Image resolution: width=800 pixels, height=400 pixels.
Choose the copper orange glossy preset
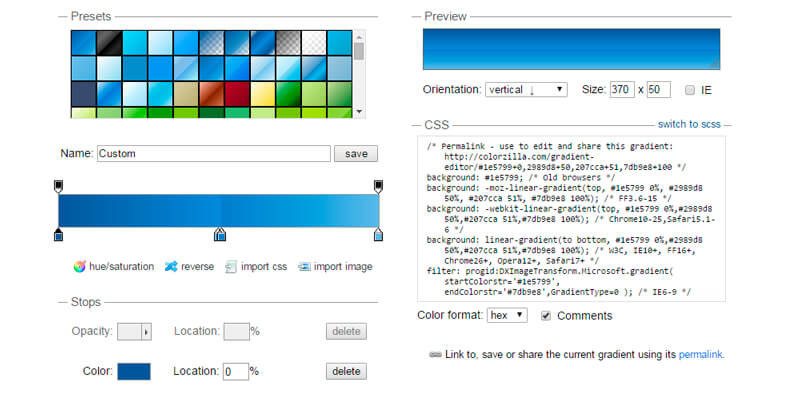211,94
